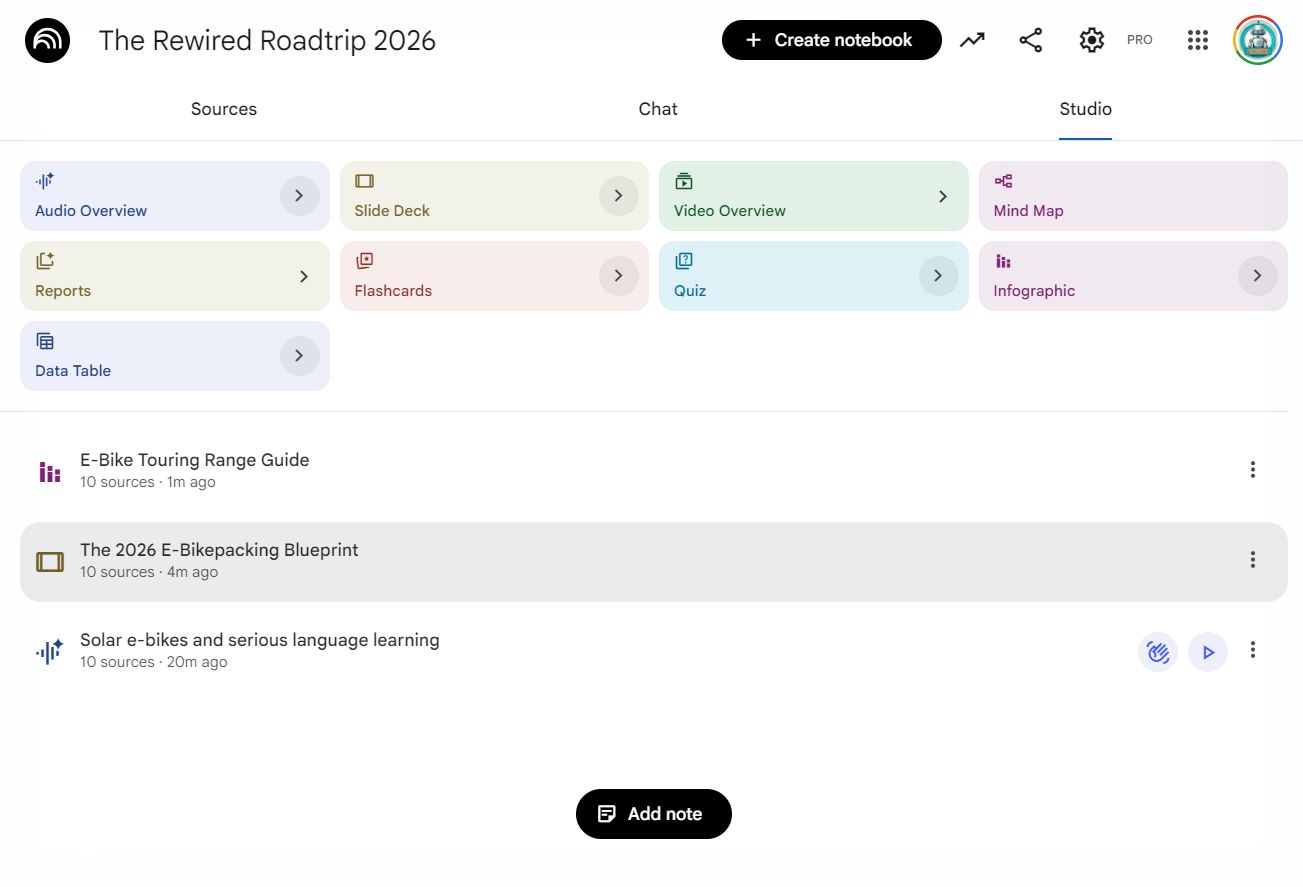The height and width of the screenshot is (887, 1303).
Task: Switch to the Sources tab
Action: 224,109
